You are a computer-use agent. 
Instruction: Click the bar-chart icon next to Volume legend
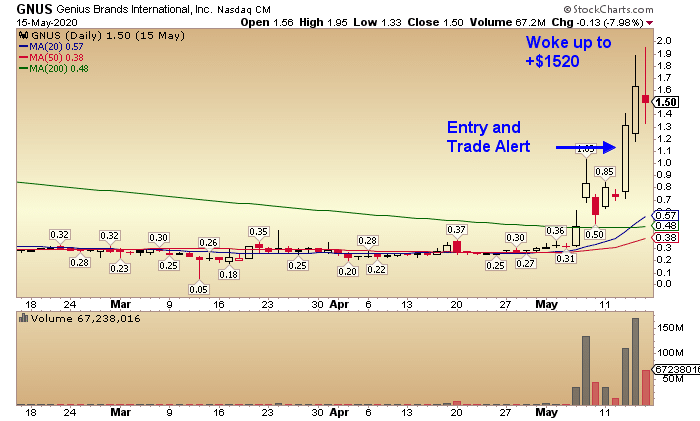tap(23, 318)
